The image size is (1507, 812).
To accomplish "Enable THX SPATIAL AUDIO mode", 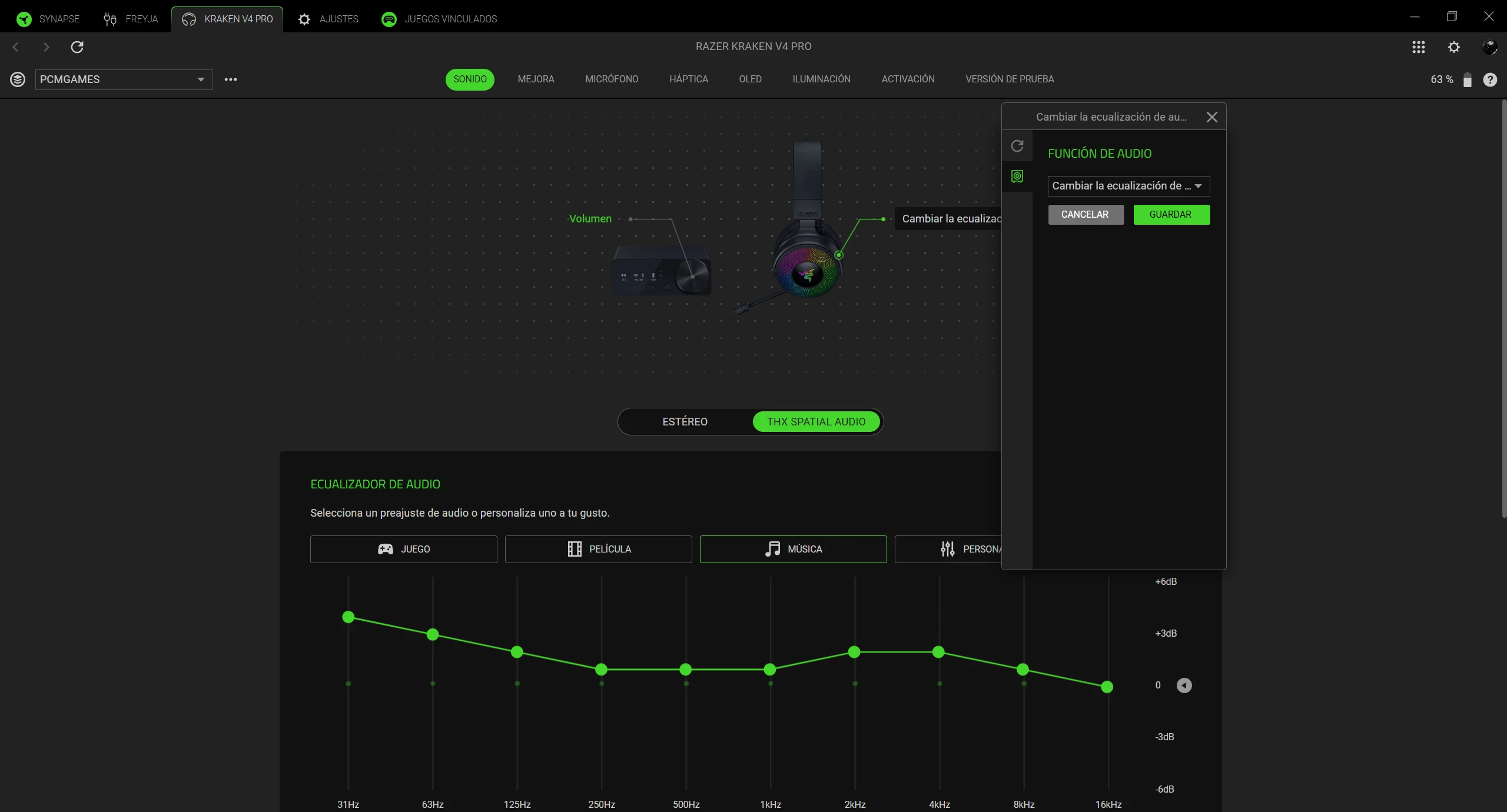I will click(x=816, y=422).
